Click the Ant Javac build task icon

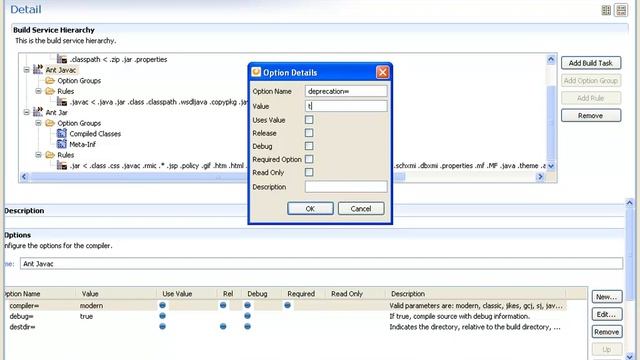pos(38,69)
